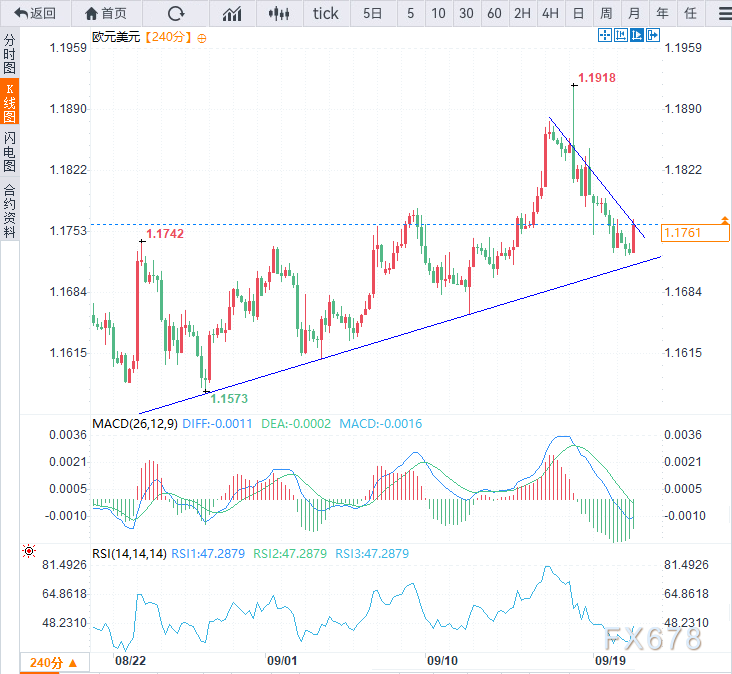Click the red sun icon near RSI panel

(29, 551)
